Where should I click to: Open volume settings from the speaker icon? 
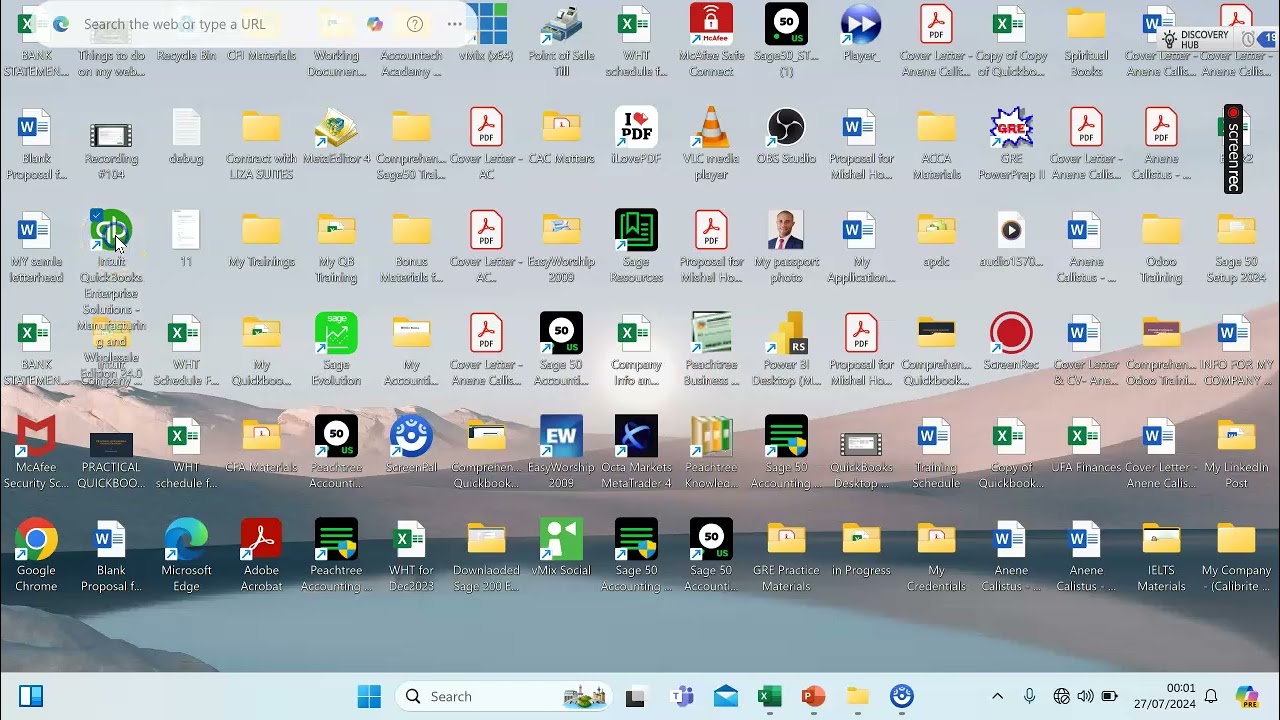pyautogui.click(x=1085, y=696)
